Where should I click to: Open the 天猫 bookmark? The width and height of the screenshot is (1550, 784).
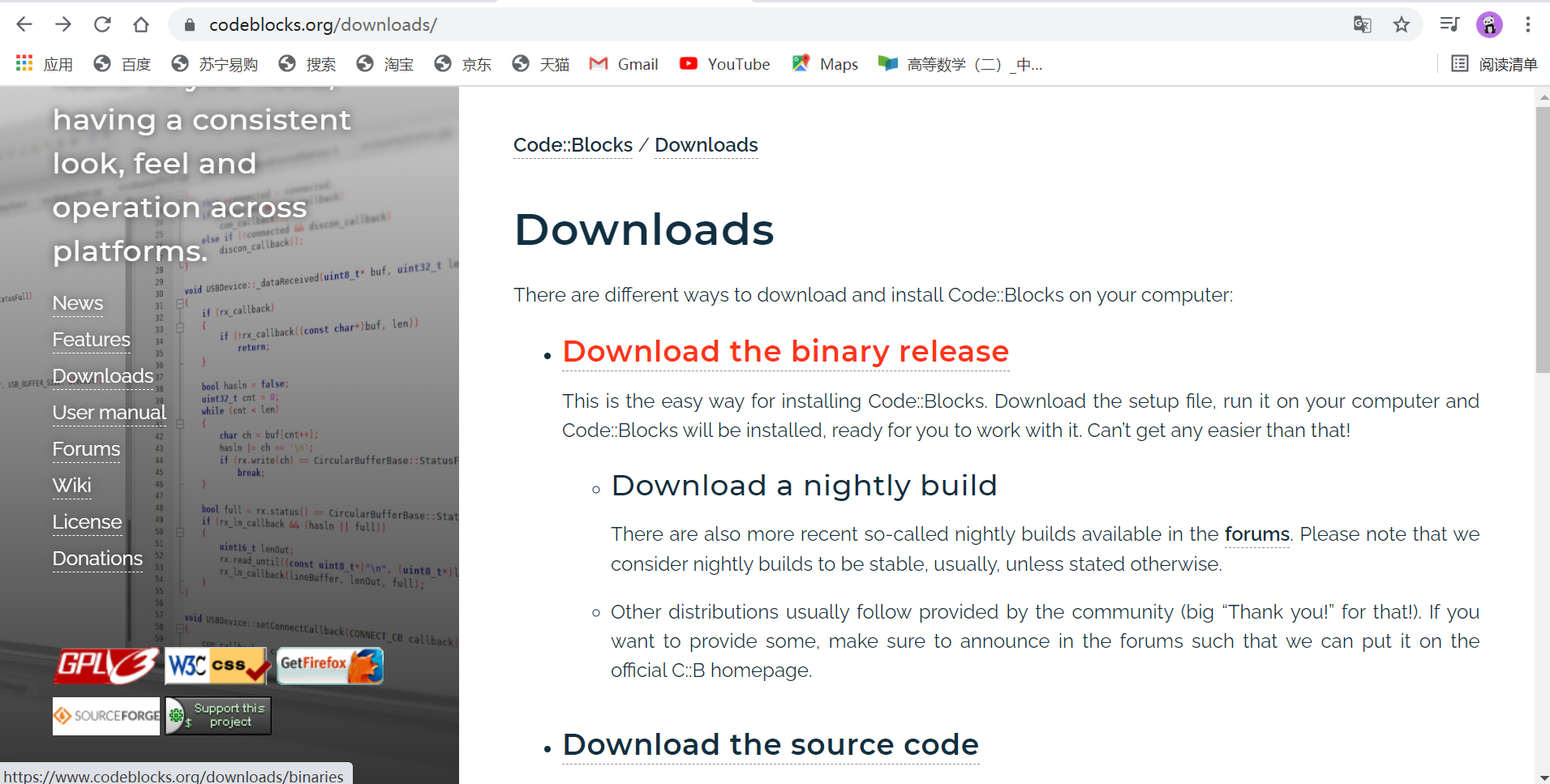[x=541, y=64]
